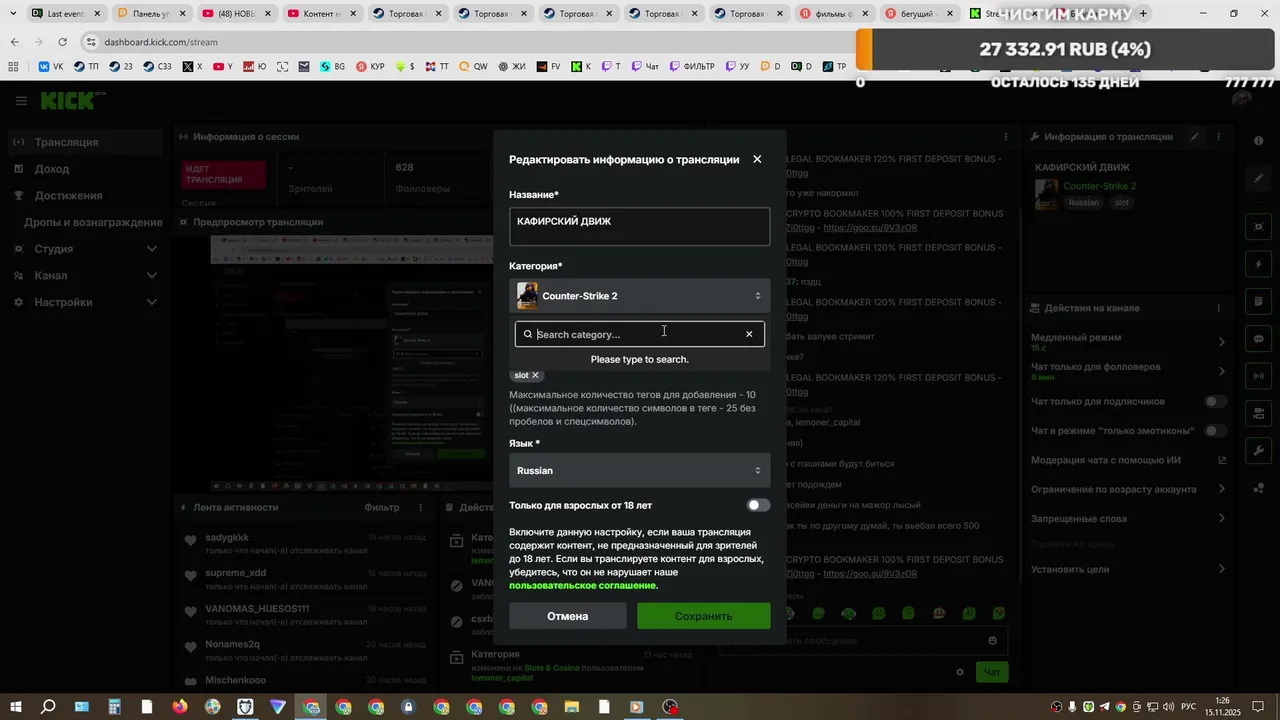Open the BG bookmark

point(333,66)
